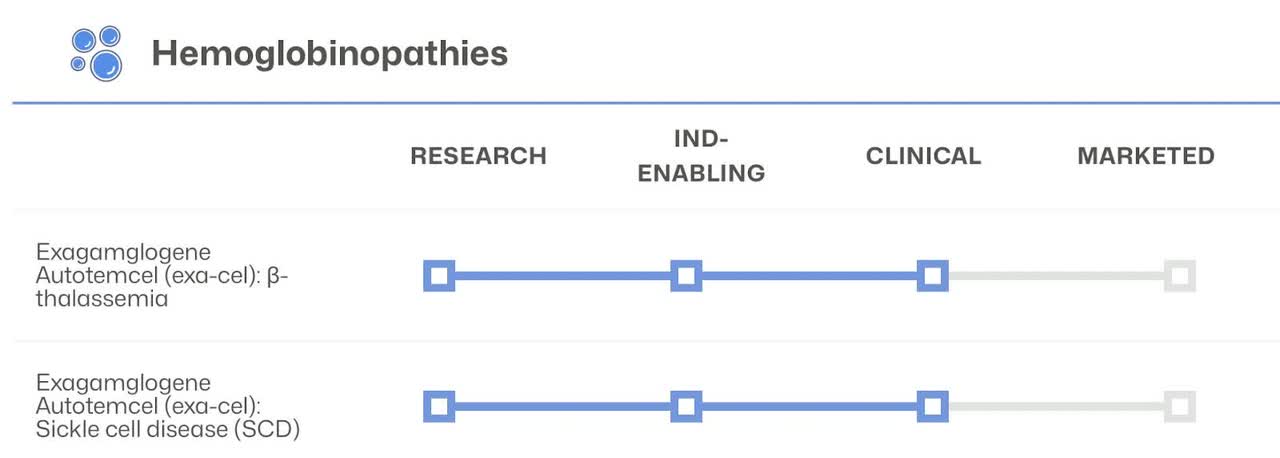The image size is (1280, 458).
Task: Click β-thalassemia grey bar between Clinical and Marketed
Action: (x=1056, y=275)
